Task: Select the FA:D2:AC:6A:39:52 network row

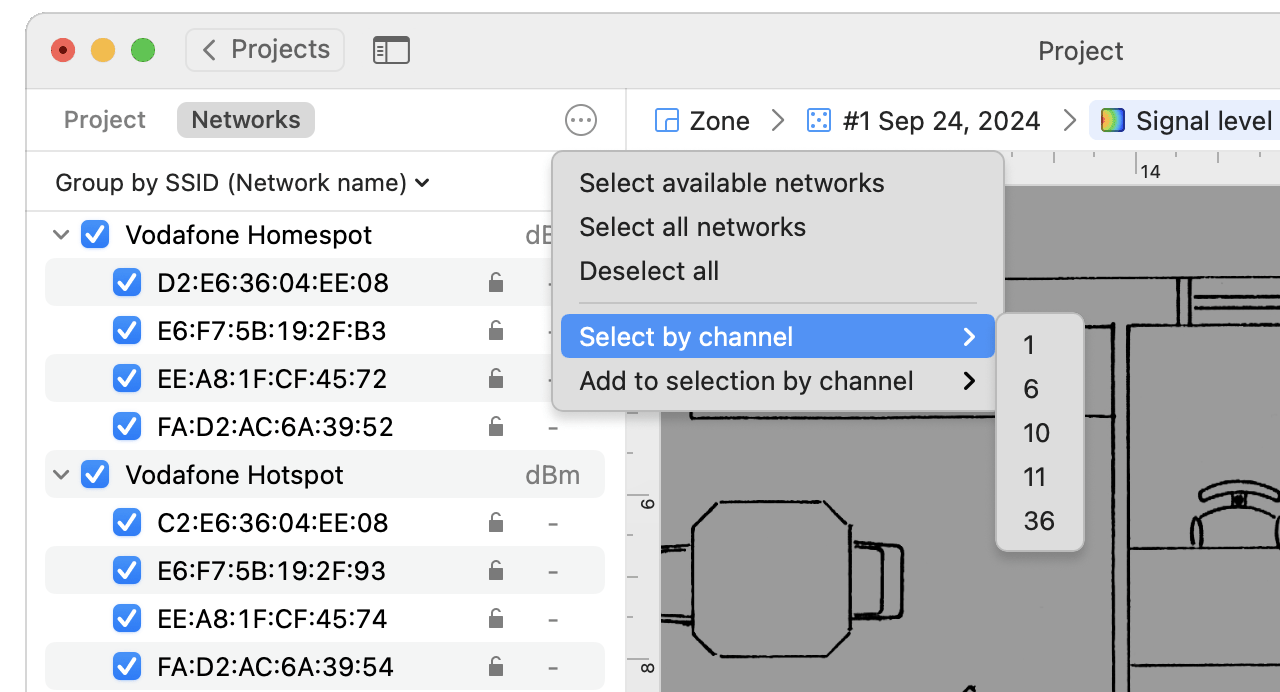Action: pos(275,427)
